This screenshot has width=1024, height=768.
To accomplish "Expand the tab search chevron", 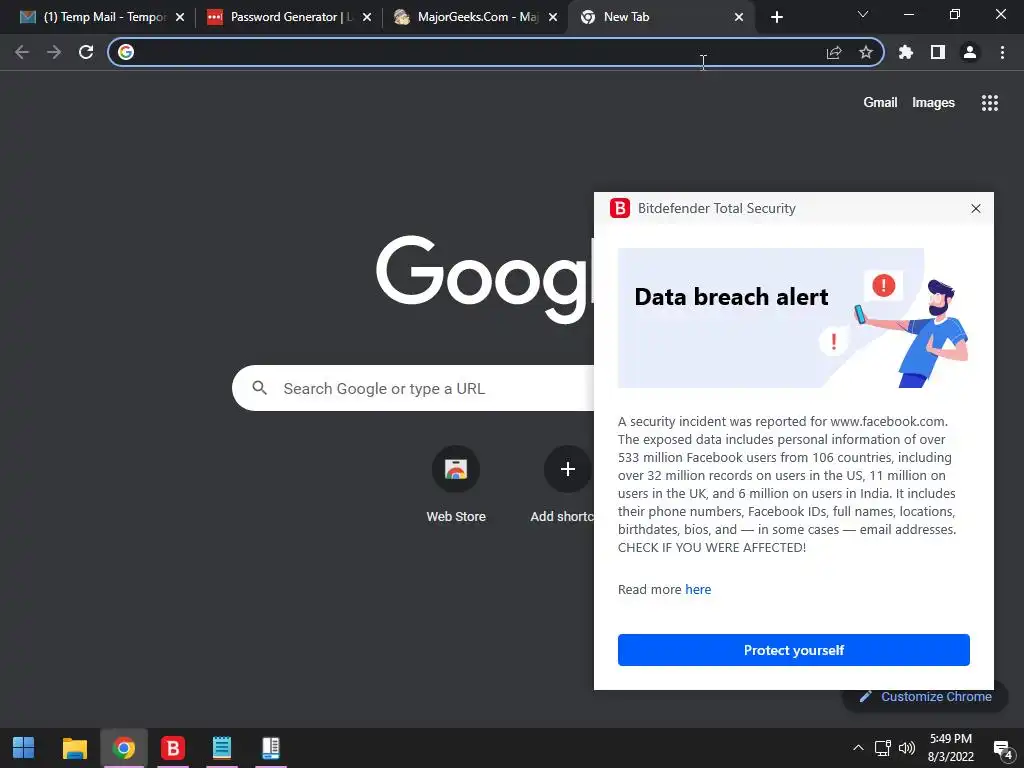I will 863,14.
